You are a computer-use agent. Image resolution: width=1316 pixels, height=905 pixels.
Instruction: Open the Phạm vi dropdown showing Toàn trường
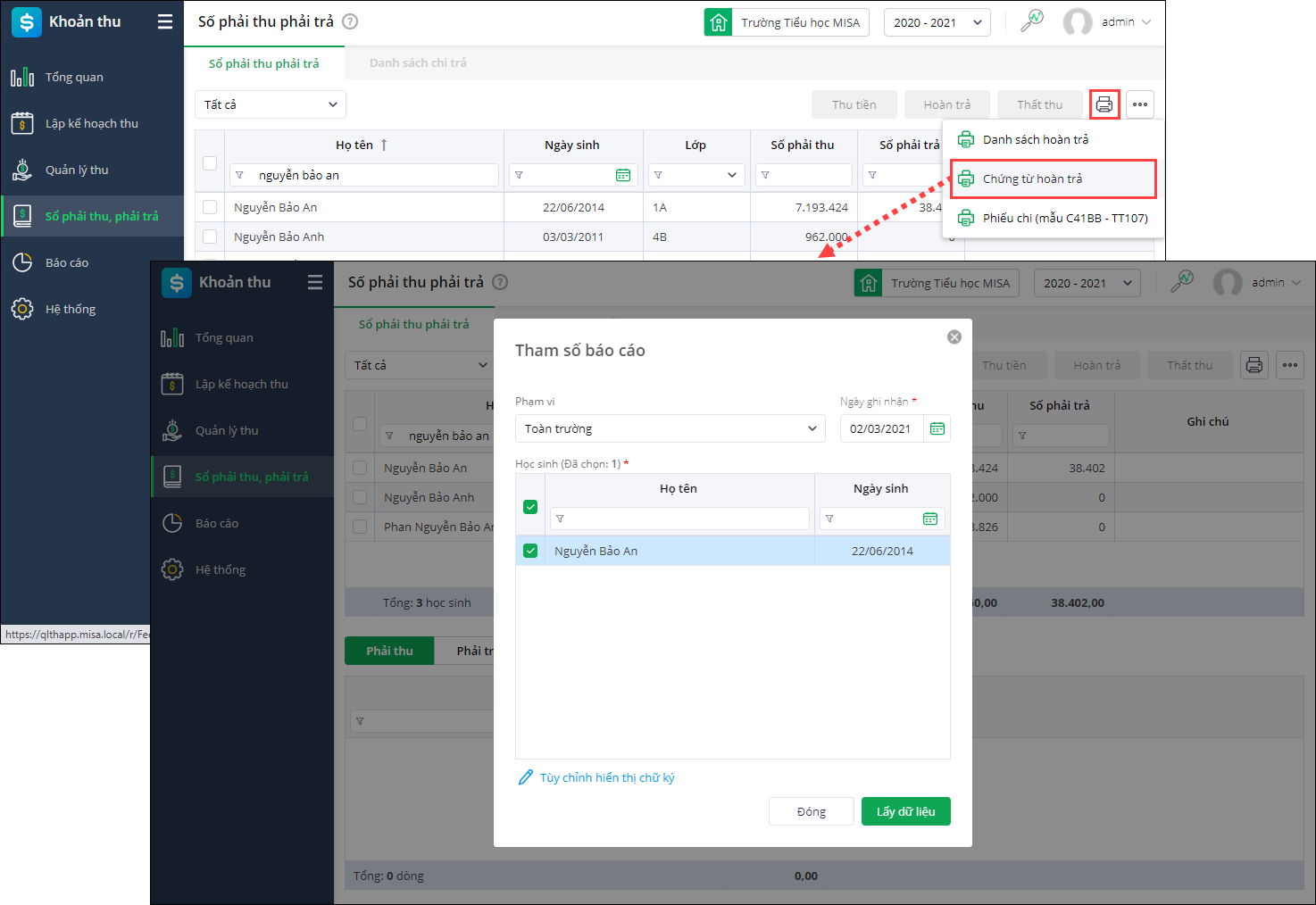tap(670, 428)
